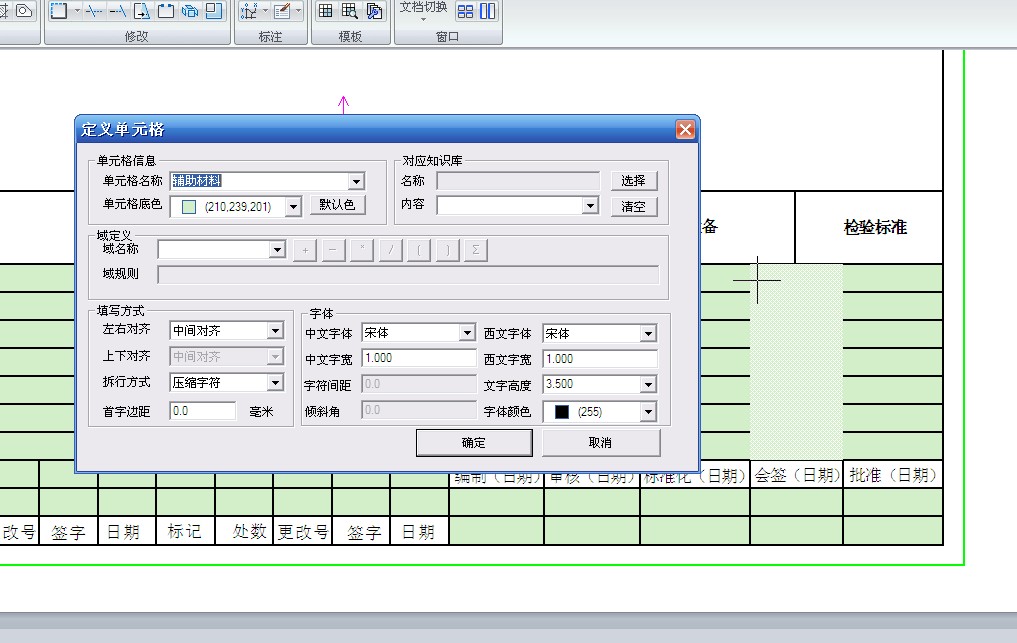Viewport: 1017px width, 643px height.
Task: Click the four-square tile windows icon
Action: [x=465, y=11]
